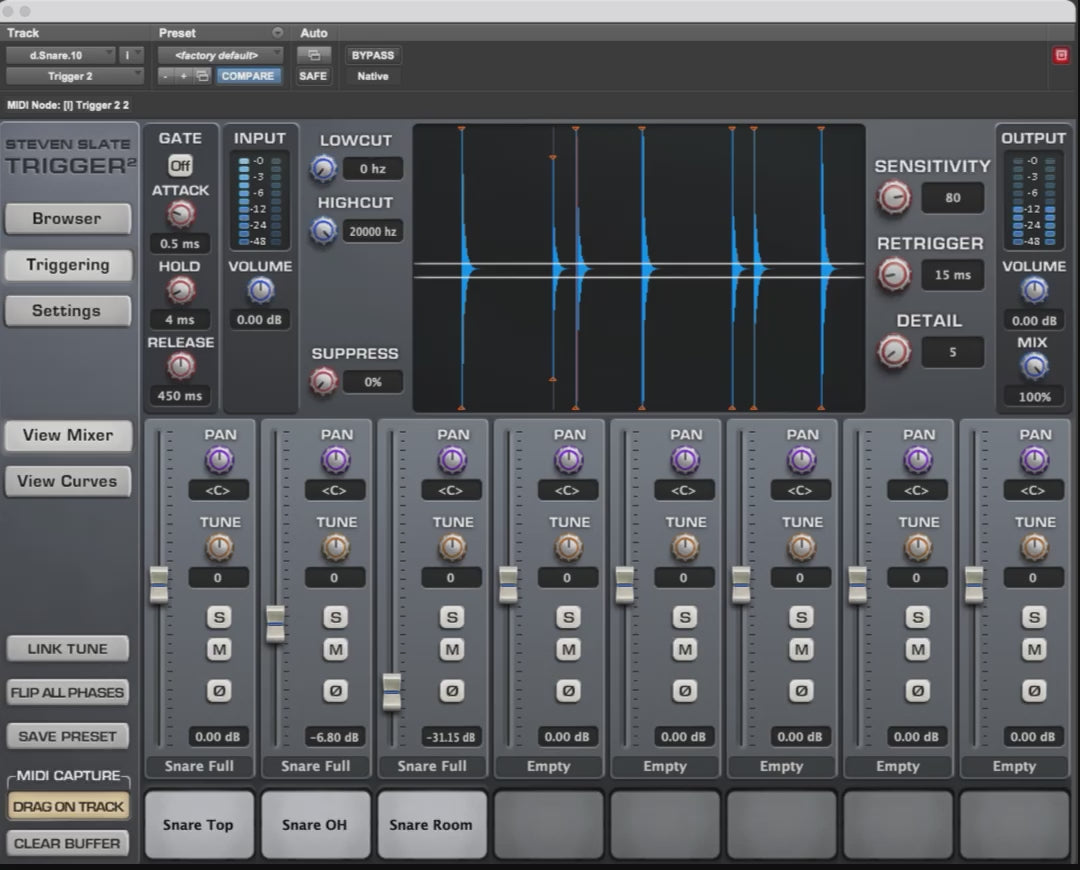
Task: Switch to View Curves
Action: point(68,481)
